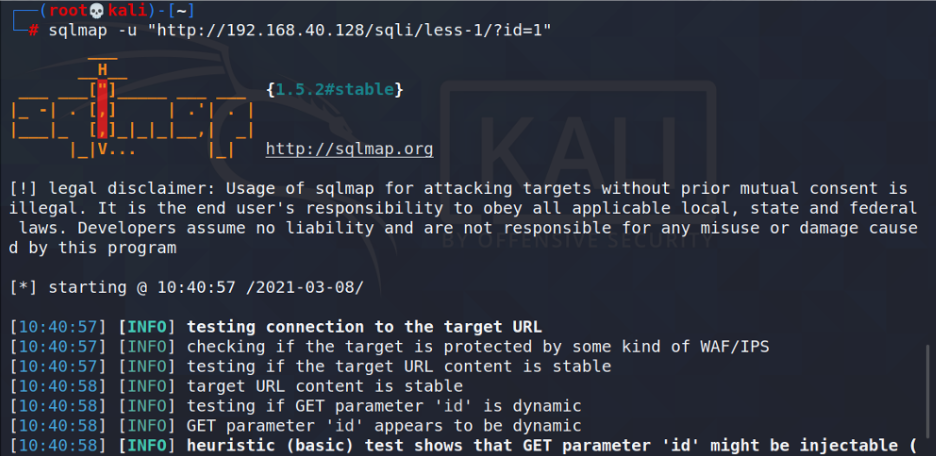This screenshot has width=936, height=456.
Task: Click the INFO tag on the WAF/IPS line
Action: pos(147,347)
